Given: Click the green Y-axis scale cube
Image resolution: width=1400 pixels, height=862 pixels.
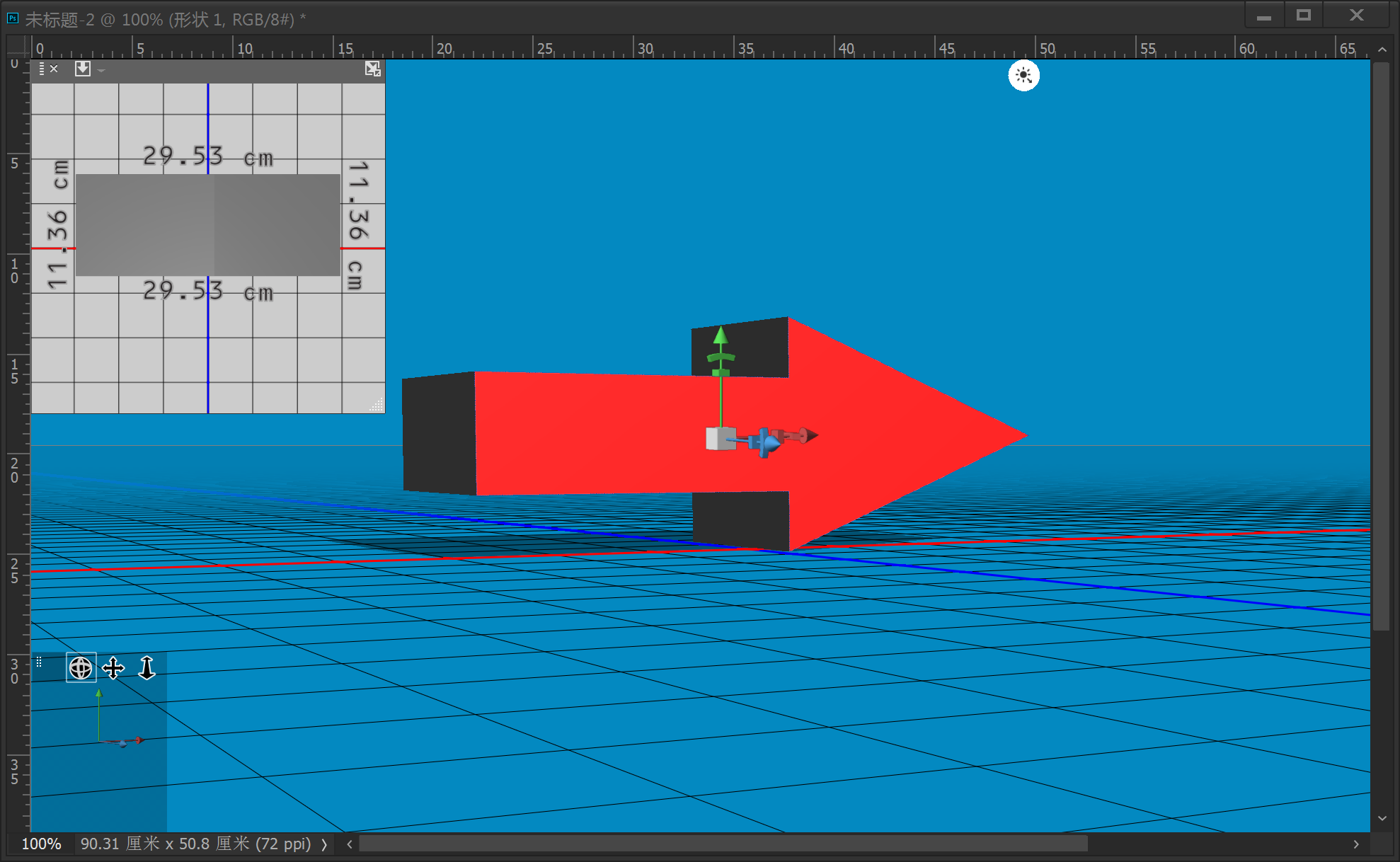Looking at the screenshot, I should [721, 372].
